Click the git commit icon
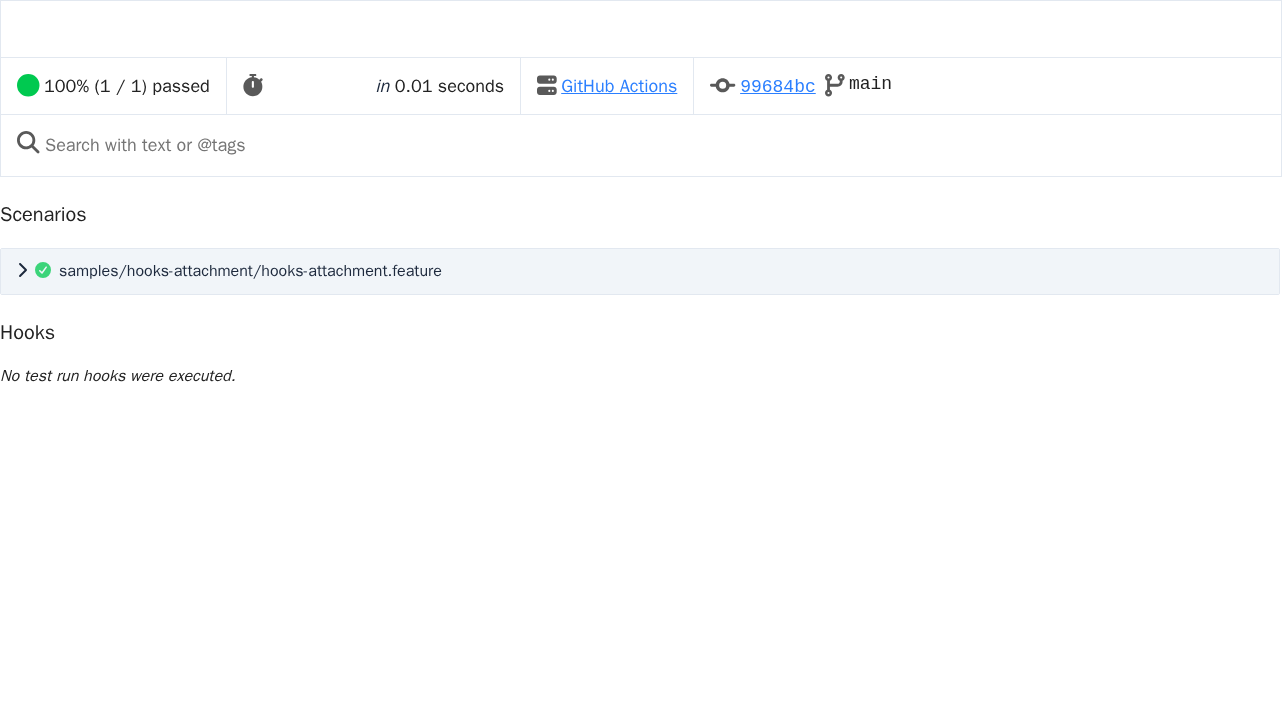Image resolution: width=1282 pixels, height=720 pixels. [x=723, y=86]
